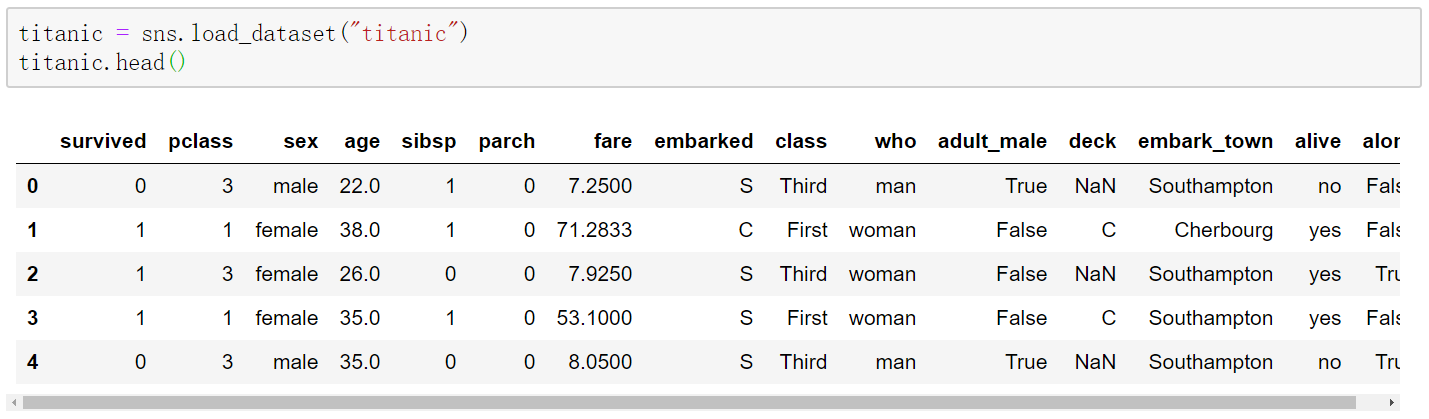Click row index 0 label
1429x419 pixels.
[32, 186]
